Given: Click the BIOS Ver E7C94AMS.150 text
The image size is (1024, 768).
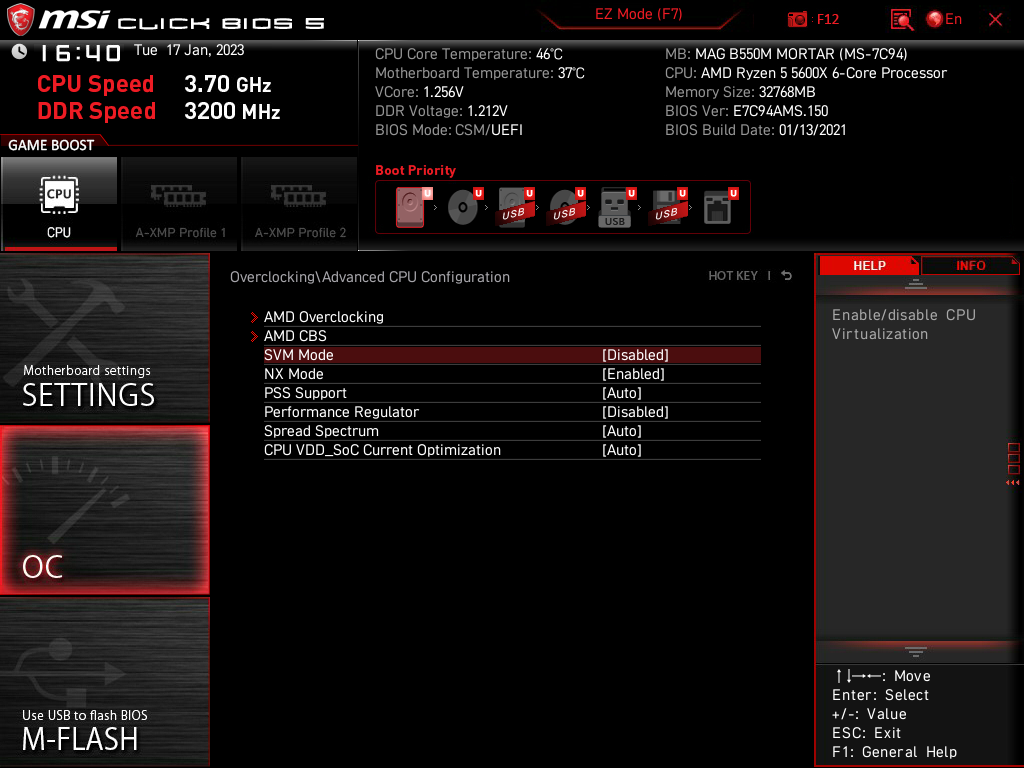Looking at the screenshot, I should tap(746, 111).
